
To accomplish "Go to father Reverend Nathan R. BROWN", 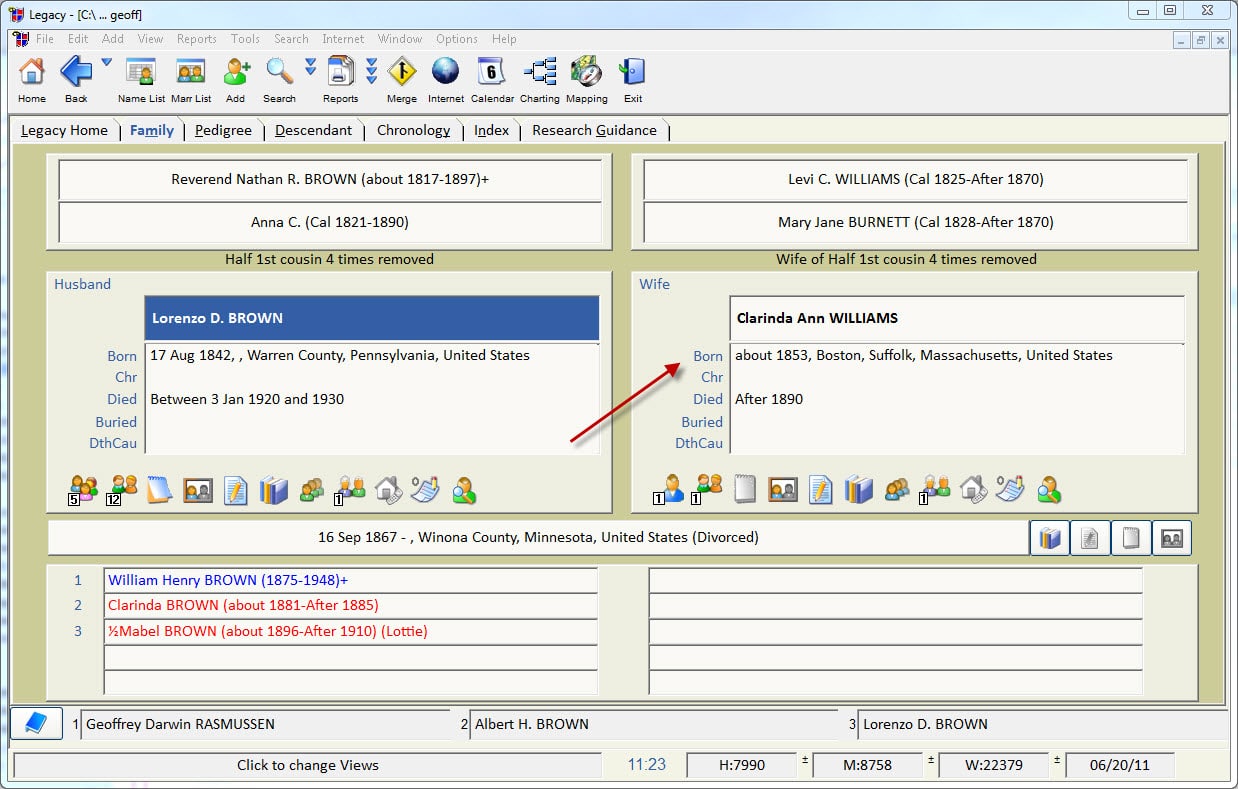I will tap(330, 180).
